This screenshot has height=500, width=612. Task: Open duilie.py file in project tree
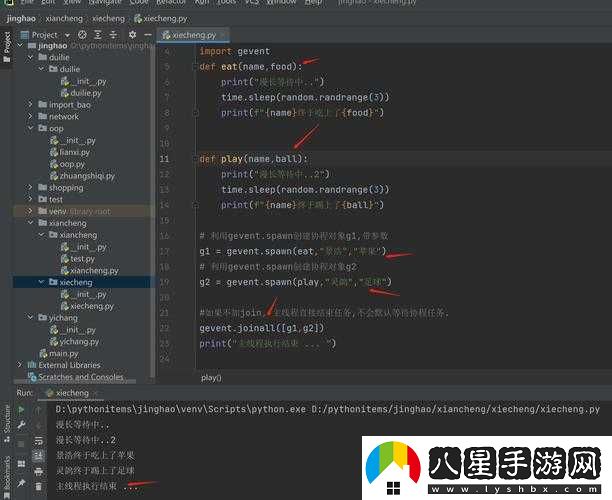click(x=81, y=93)
